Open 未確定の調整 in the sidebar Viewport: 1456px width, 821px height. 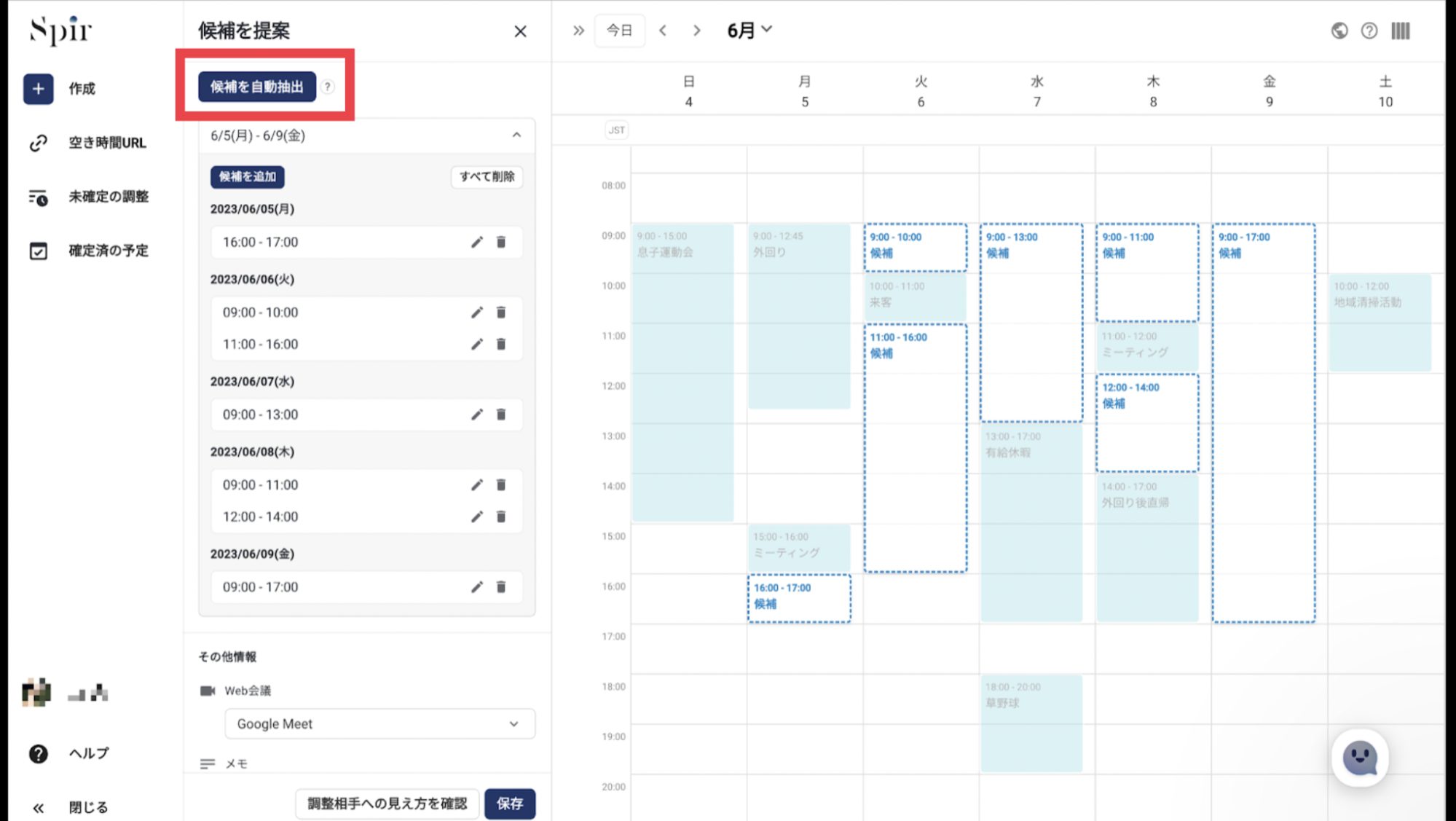click(108, 197)
